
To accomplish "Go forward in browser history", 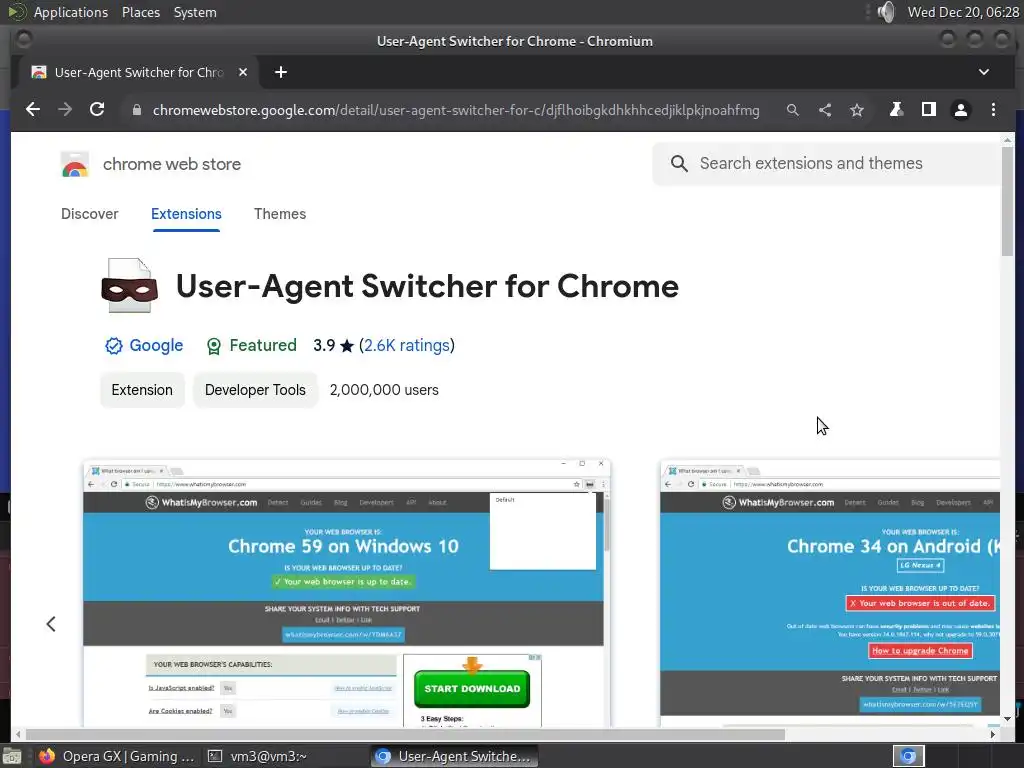I will point(65,110).
